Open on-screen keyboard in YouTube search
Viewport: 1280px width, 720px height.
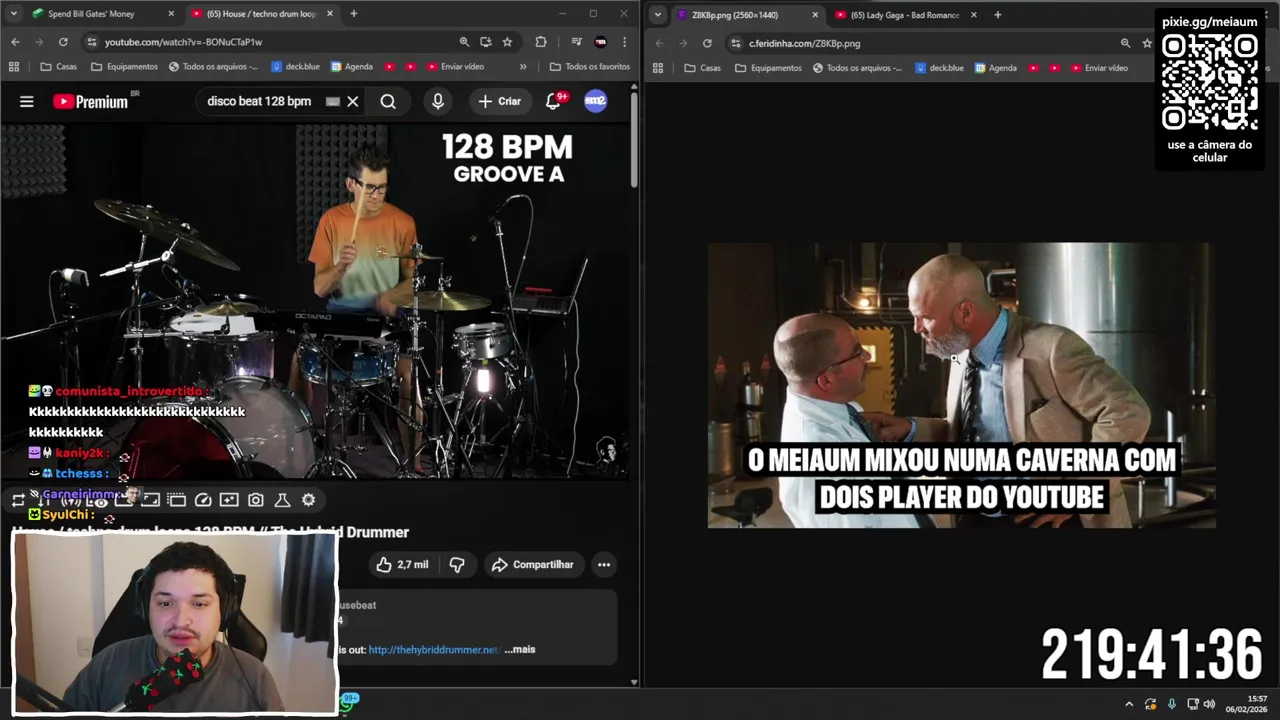pos(333,101)
